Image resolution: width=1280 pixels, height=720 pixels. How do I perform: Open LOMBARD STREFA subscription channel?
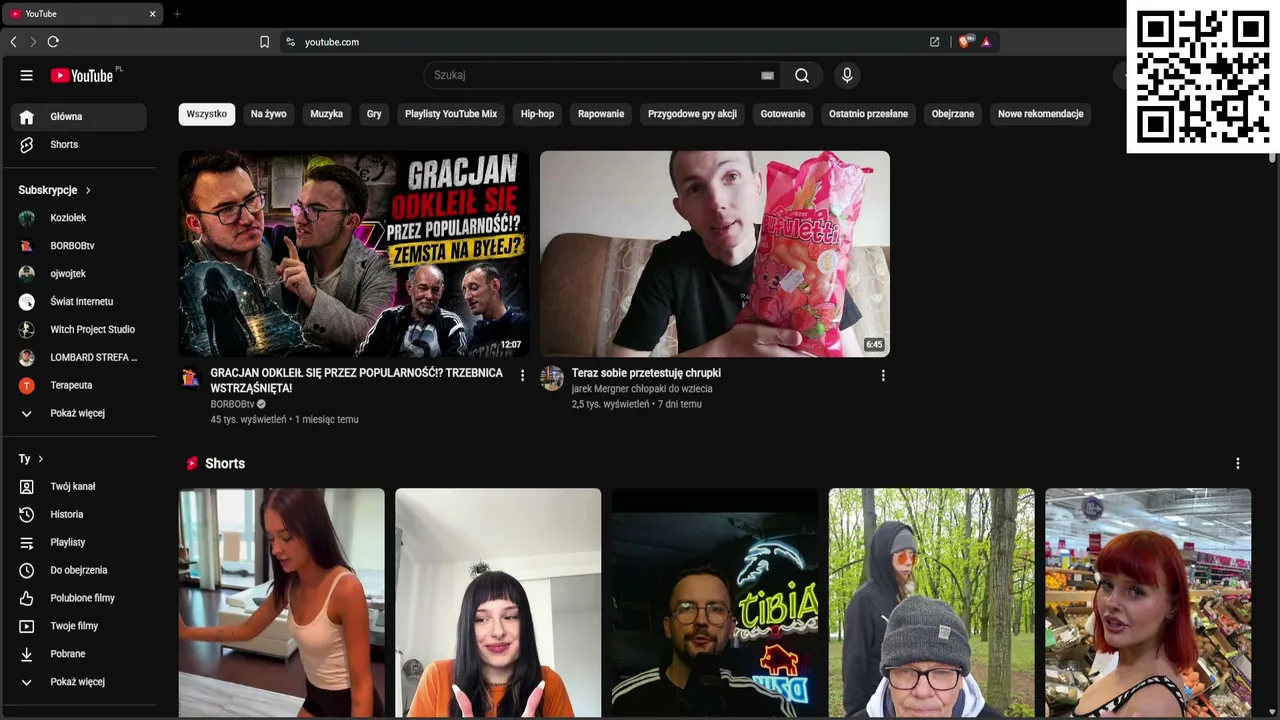(x=78, y=358)
